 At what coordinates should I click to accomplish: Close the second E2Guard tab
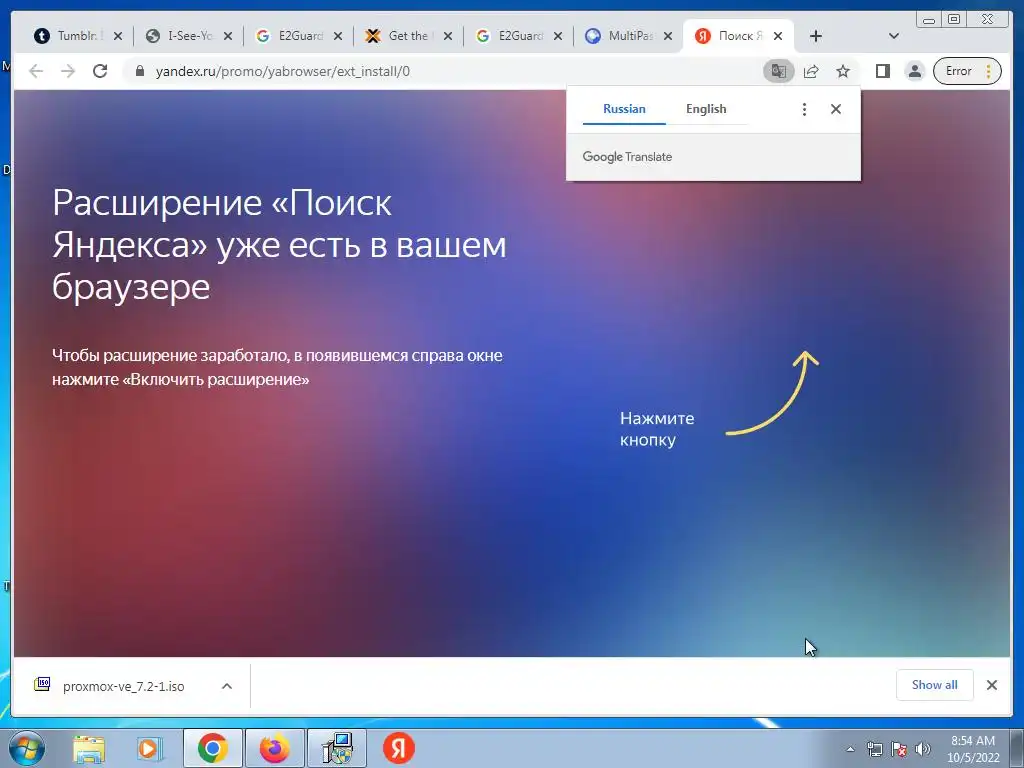point(558,37)
